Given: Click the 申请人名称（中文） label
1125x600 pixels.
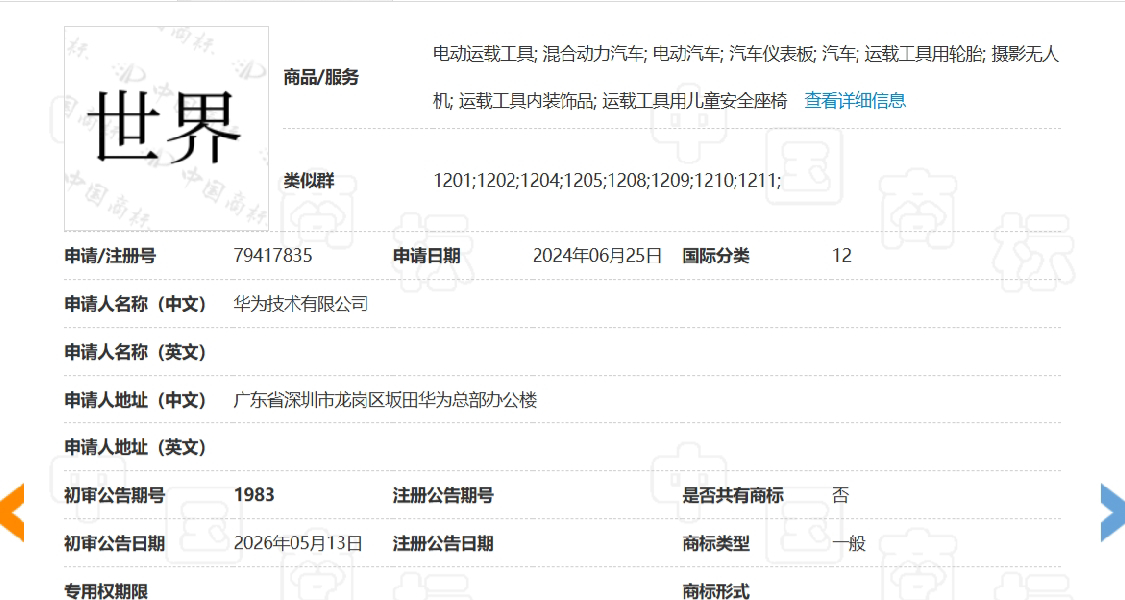Looking at the screenshot, I should tap(136, 304).
